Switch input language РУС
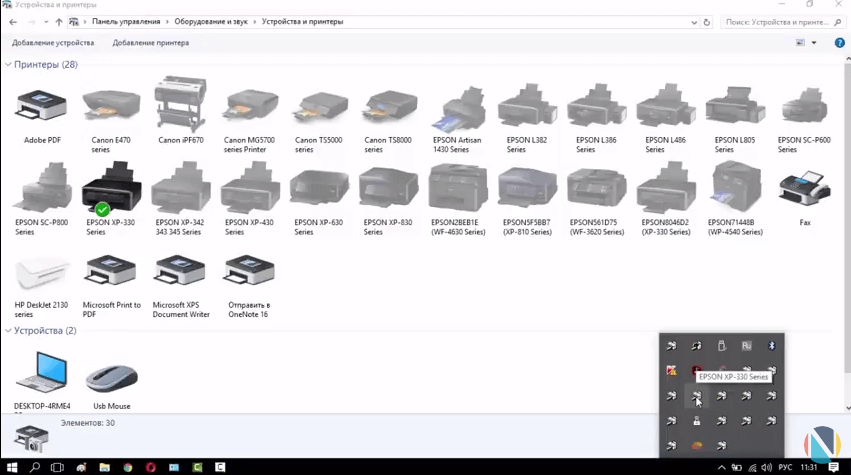Viewport: 851px width, 475px height. [x=785, y=467]
